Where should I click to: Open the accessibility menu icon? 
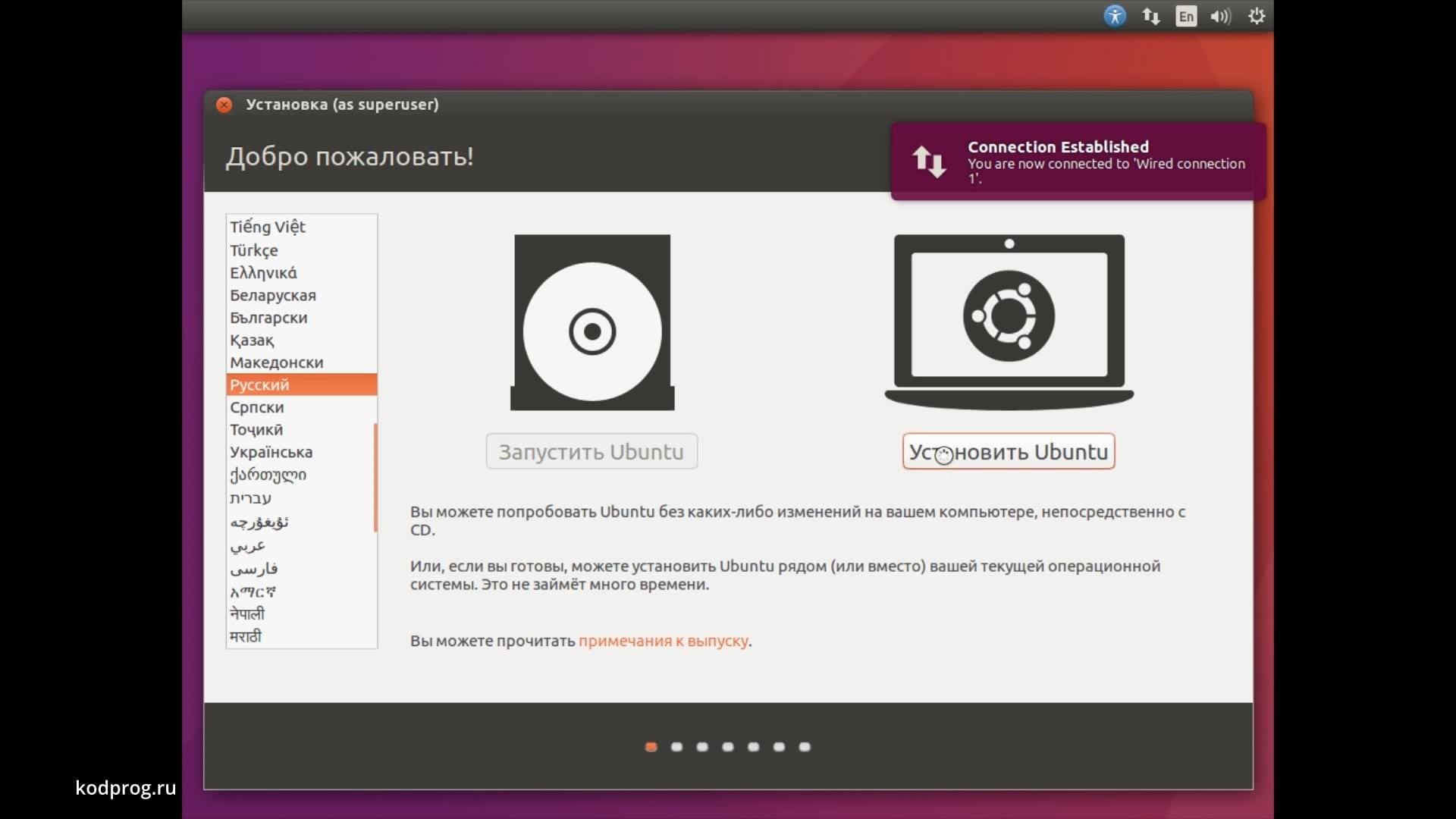point(1115,16)
